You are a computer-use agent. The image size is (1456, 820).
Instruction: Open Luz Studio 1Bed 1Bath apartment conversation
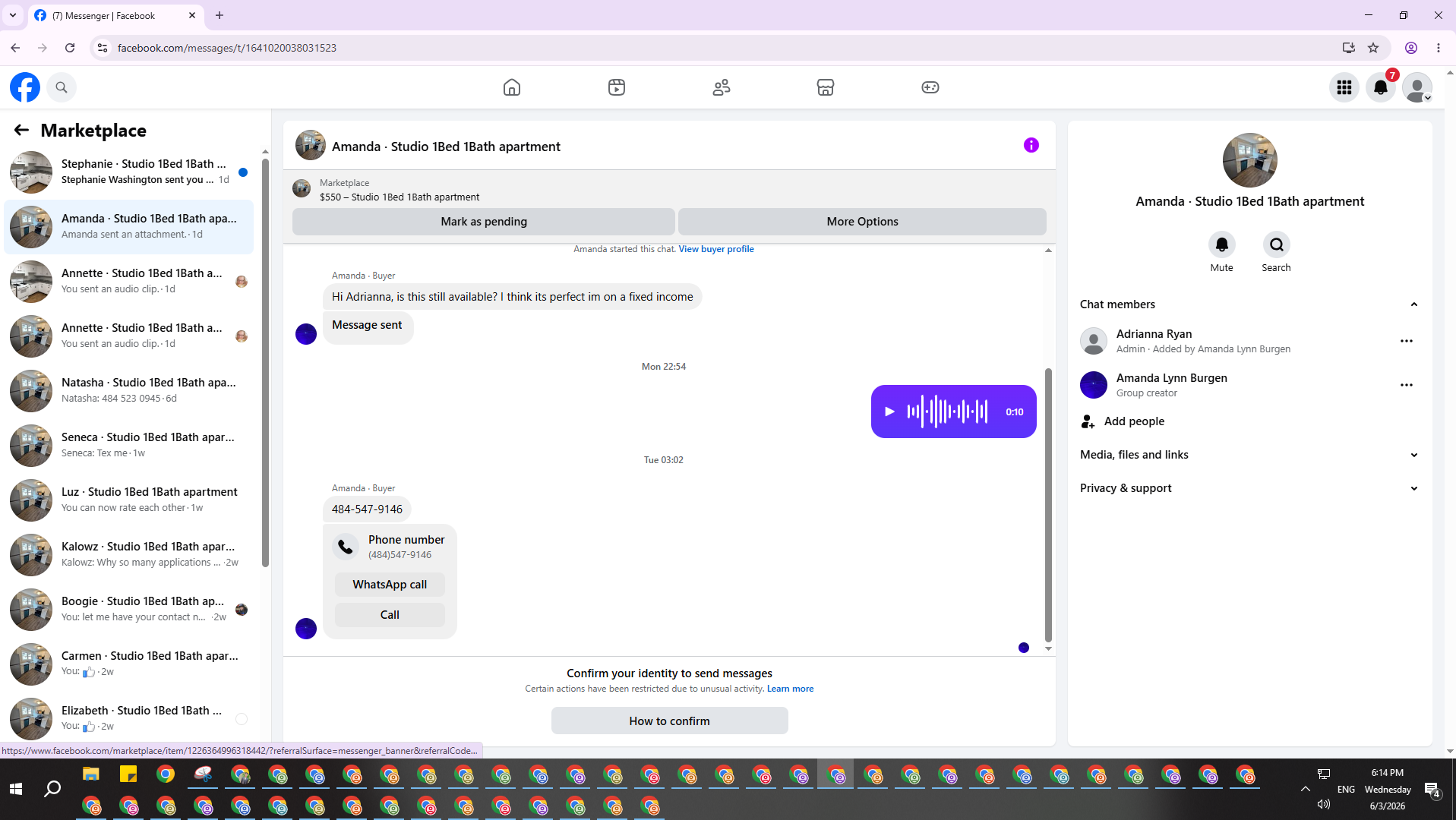(x=129, y=500)
